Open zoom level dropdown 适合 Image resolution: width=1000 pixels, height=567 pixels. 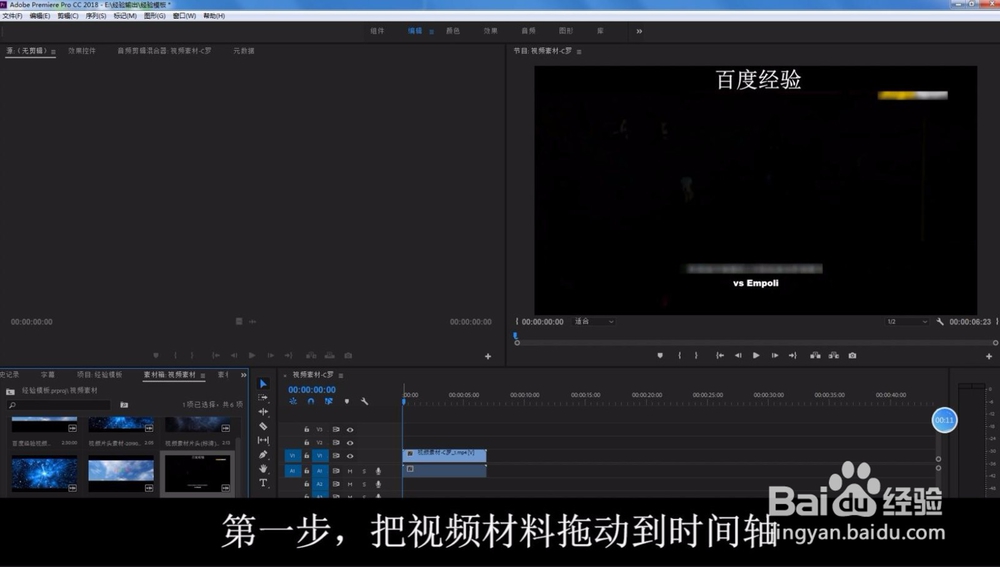click(594, 322)
